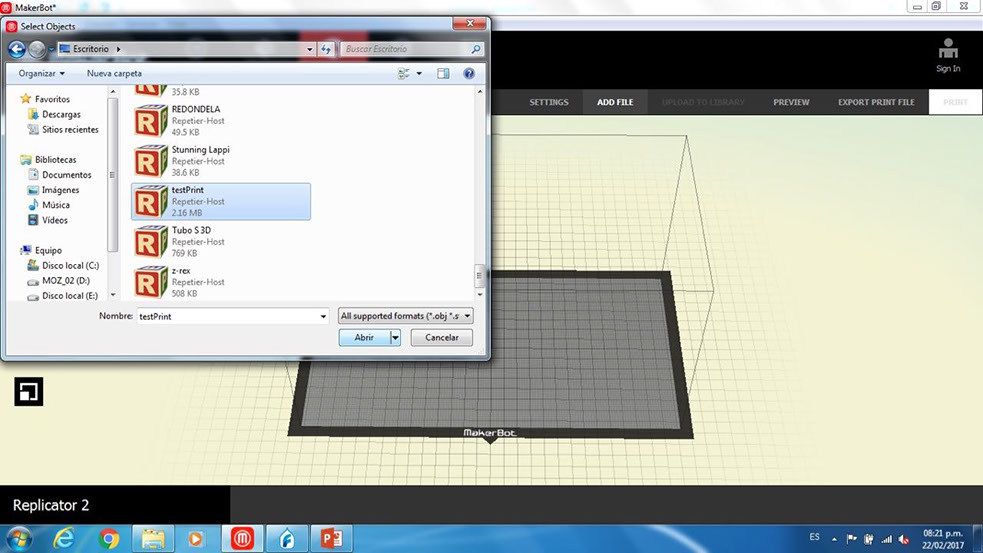Click the search magnifier icon
This screenshot has width=983, height=553.
point(476,49)
